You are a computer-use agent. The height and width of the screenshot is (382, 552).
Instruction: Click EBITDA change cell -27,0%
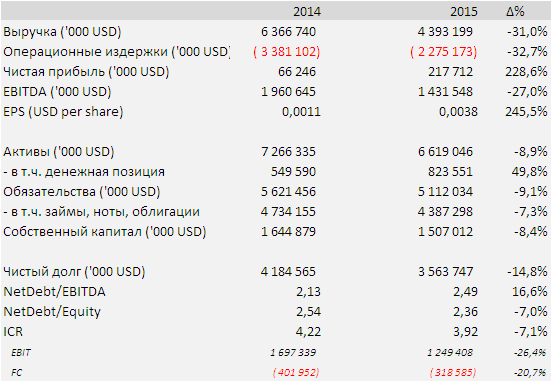527,92
